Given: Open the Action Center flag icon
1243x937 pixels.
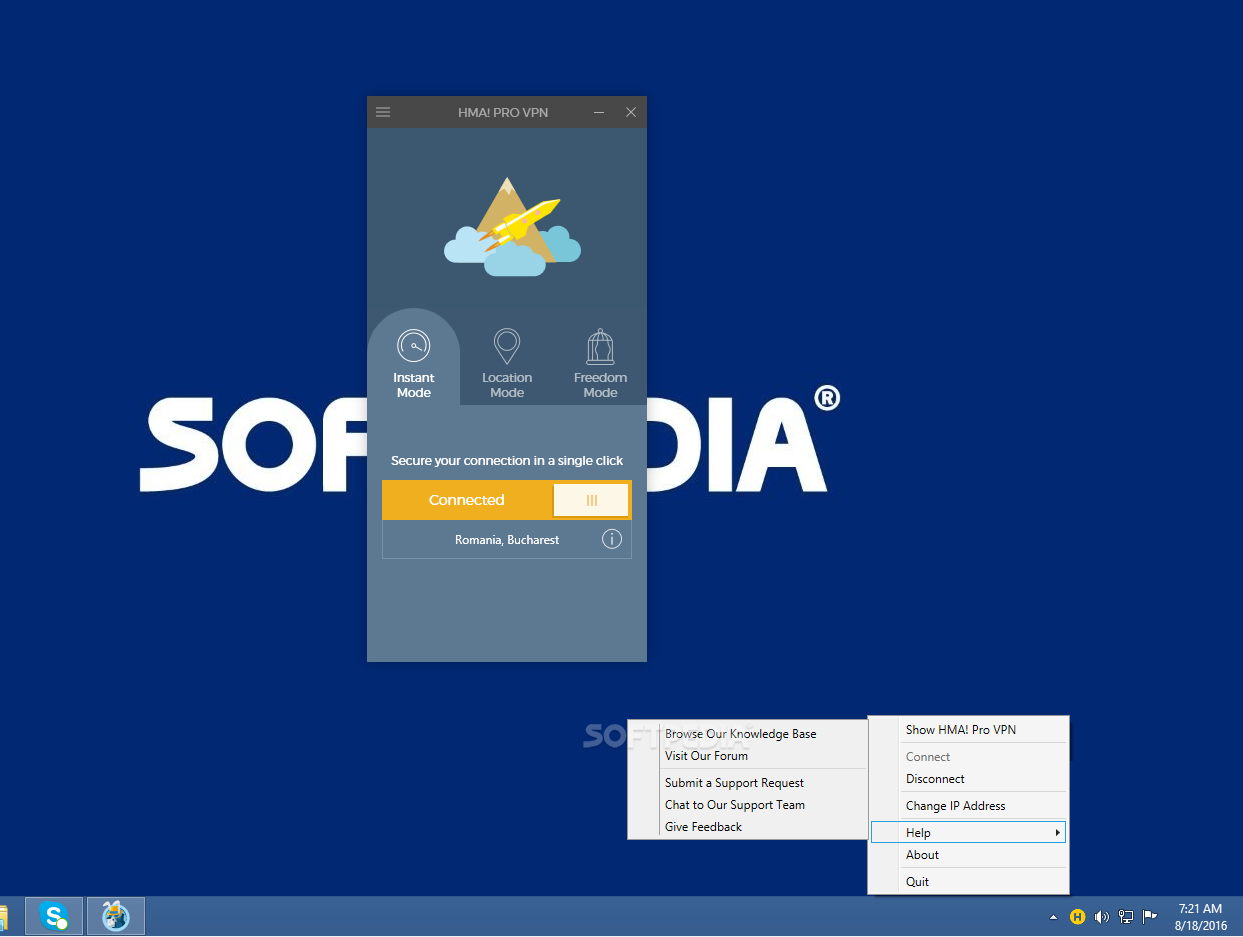Looking at the screenshot, I should tap(1150, 916).
